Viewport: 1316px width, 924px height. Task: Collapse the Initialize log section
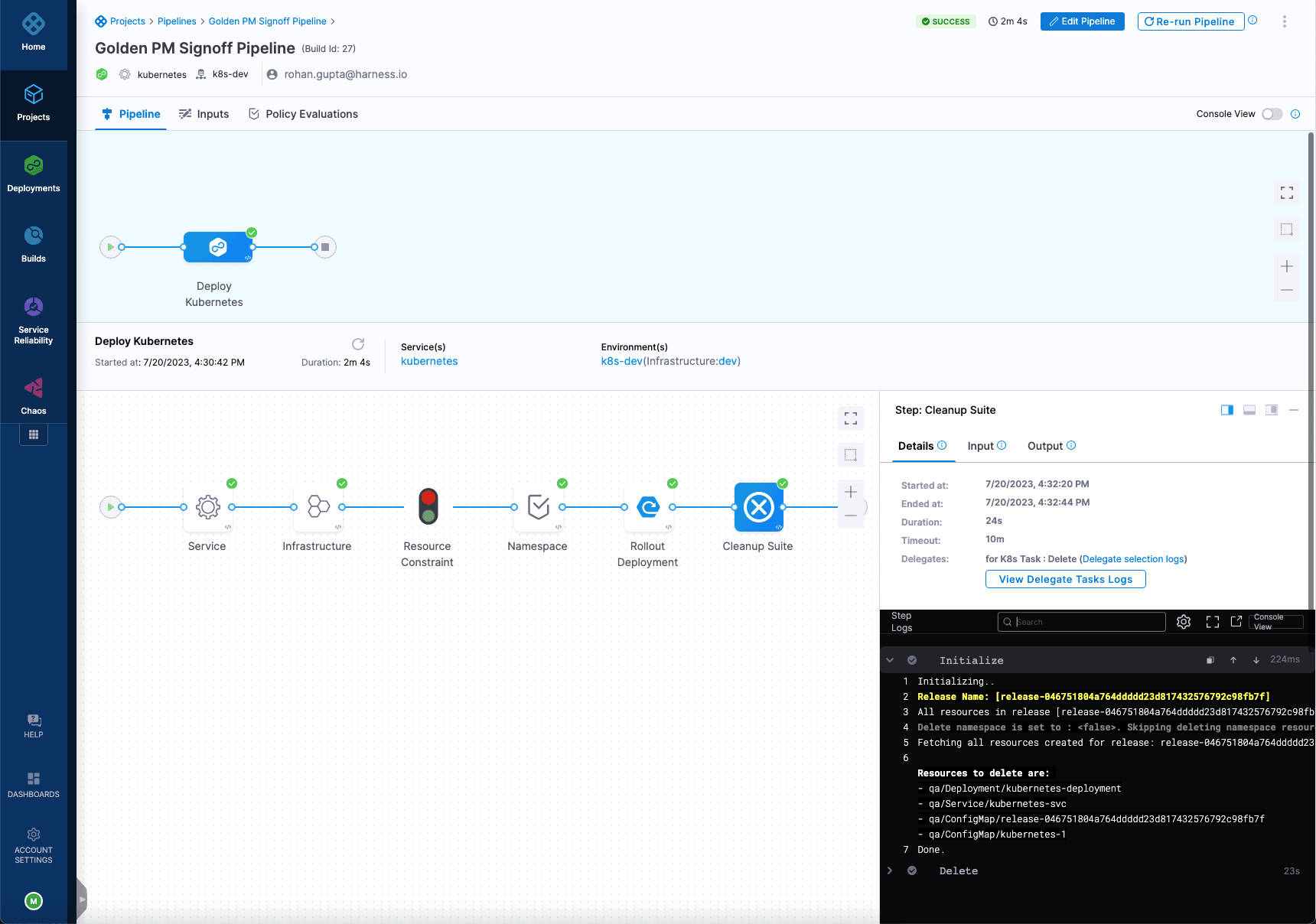[x=890, y=659]
